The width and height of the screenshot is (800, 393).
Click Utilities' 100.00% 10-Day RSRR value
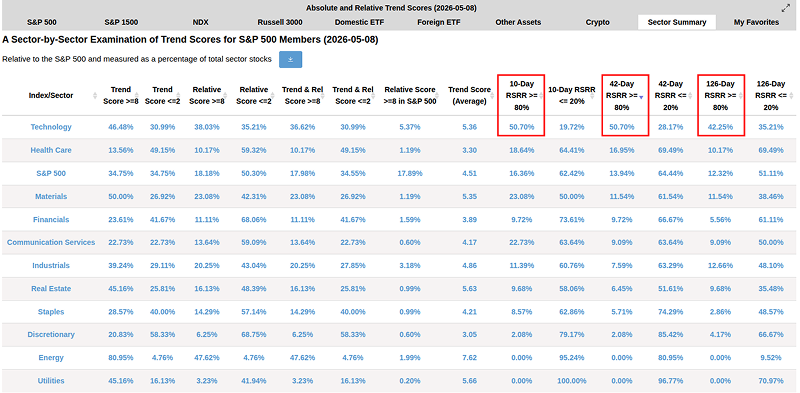tap(571, 381)
